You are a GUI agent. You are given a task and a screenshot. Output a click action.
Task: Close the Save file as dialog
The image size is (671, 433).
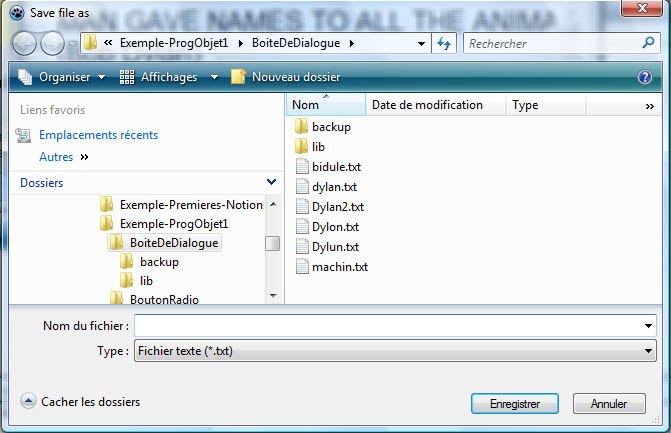click(641, 8)
